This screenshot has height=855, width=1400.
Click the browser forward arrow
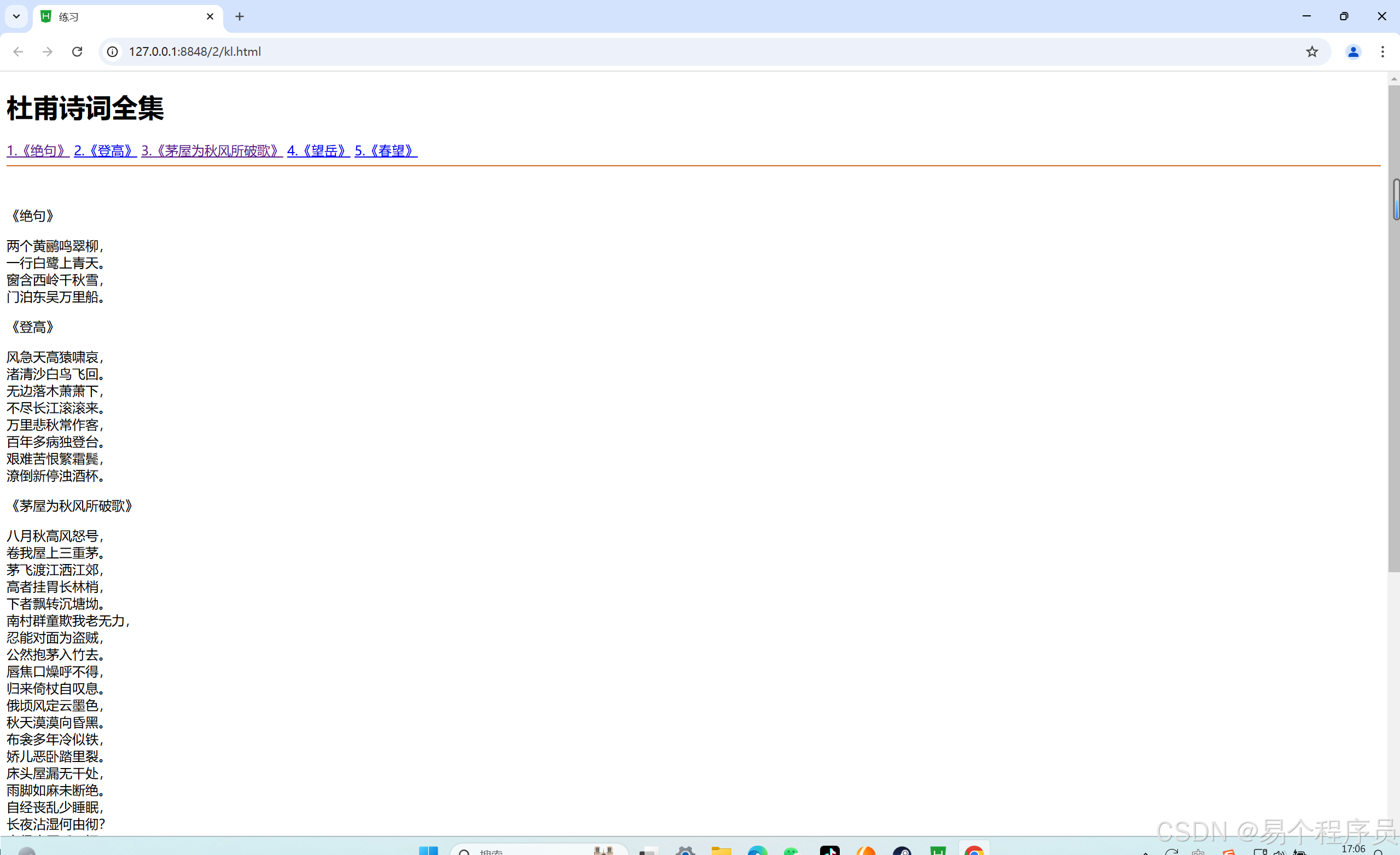click(x=48, y=52)
